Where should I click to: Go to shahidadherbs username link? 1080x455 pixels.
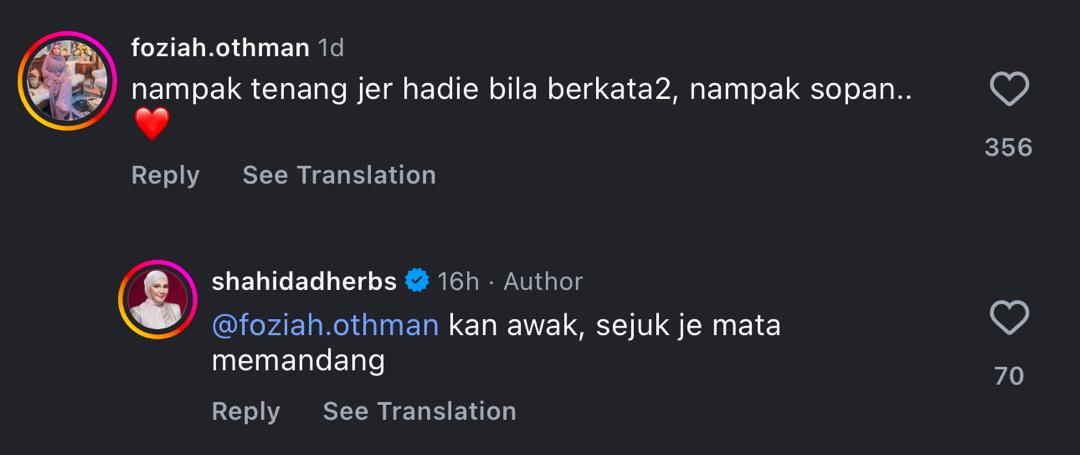(304, 282)
